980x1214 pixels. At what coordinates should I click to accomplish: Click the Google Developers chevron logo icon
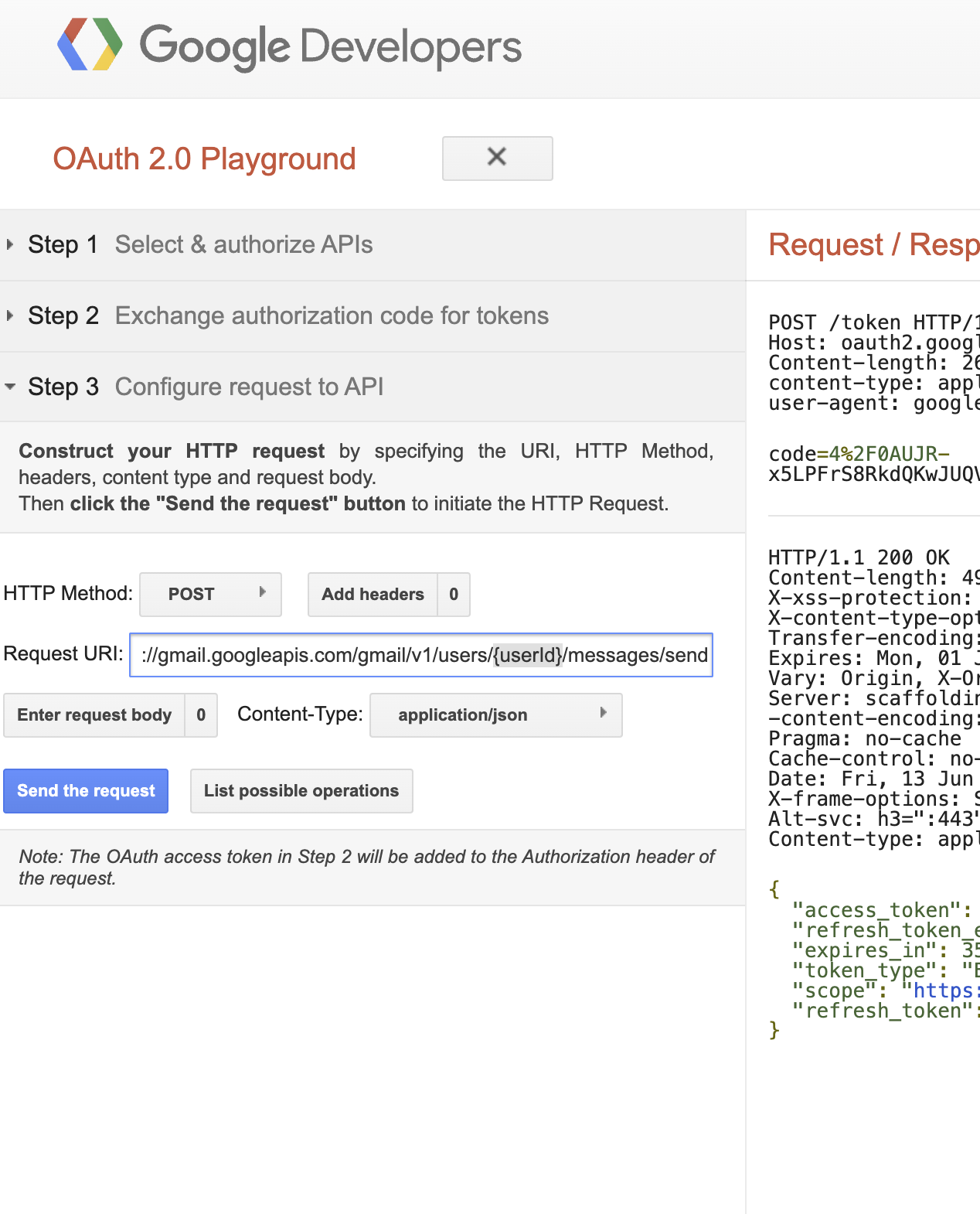(x=90, y=44)
